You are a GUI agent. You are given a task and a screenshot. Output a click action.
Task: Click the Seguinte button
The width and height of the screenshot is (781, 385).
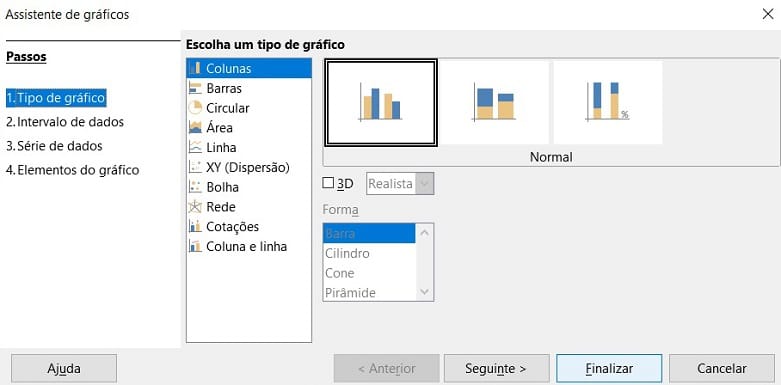pyautogui.click(x=497, y=369)
